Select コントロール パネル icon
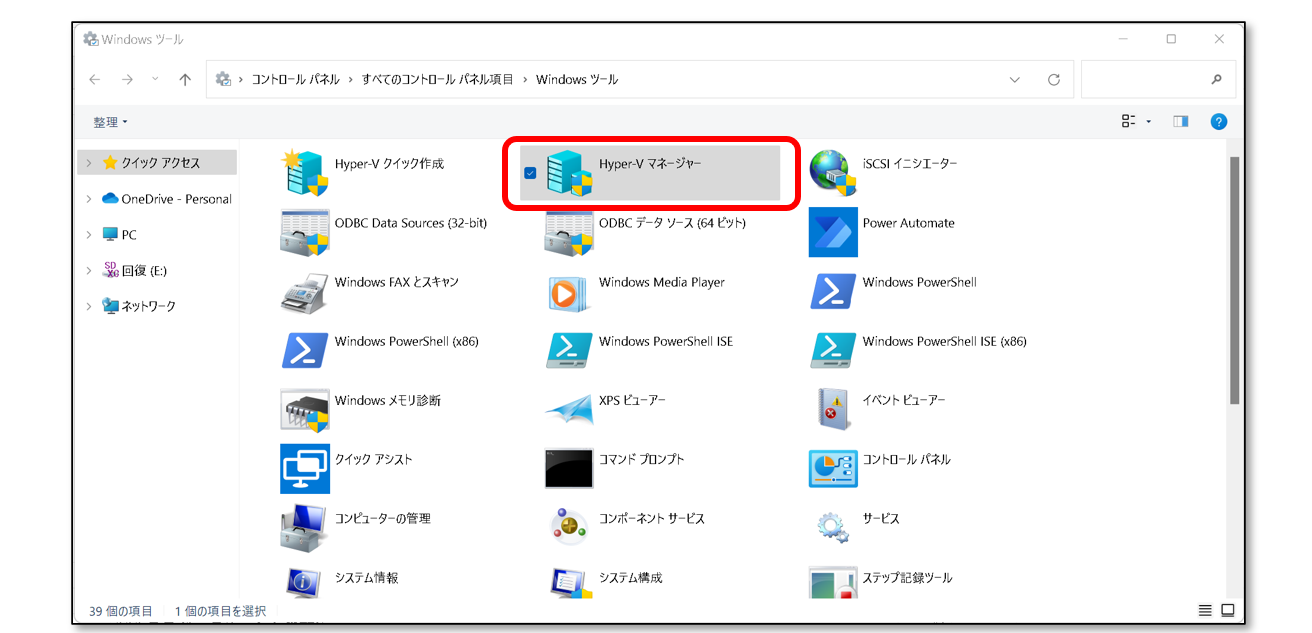 click(833, 468)
